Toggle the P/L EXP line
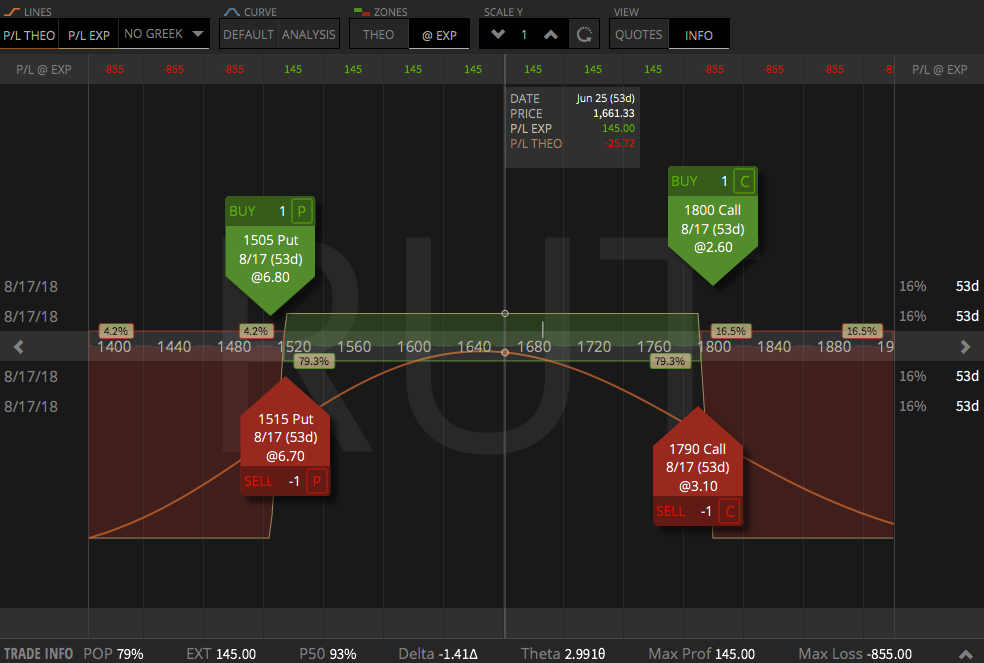Screen dimensions: 984x663 (87, 34)
